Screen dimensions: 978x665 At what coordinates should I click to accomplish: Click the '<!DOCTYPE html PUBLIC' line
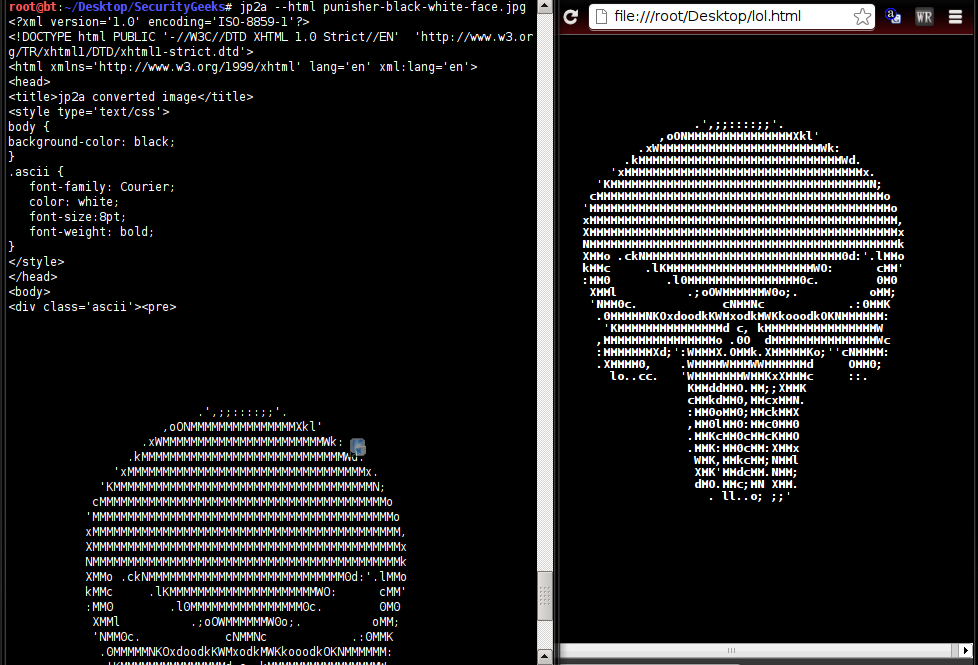coord(271,44)
